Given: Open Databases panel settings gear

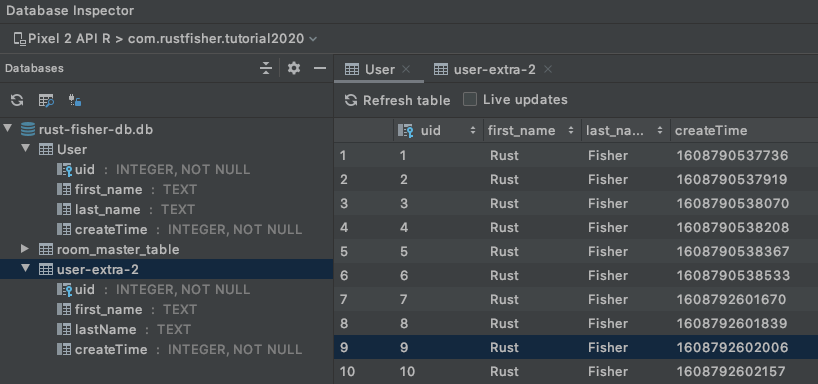Looking at the screenshot, I should [x=294, y=68].
